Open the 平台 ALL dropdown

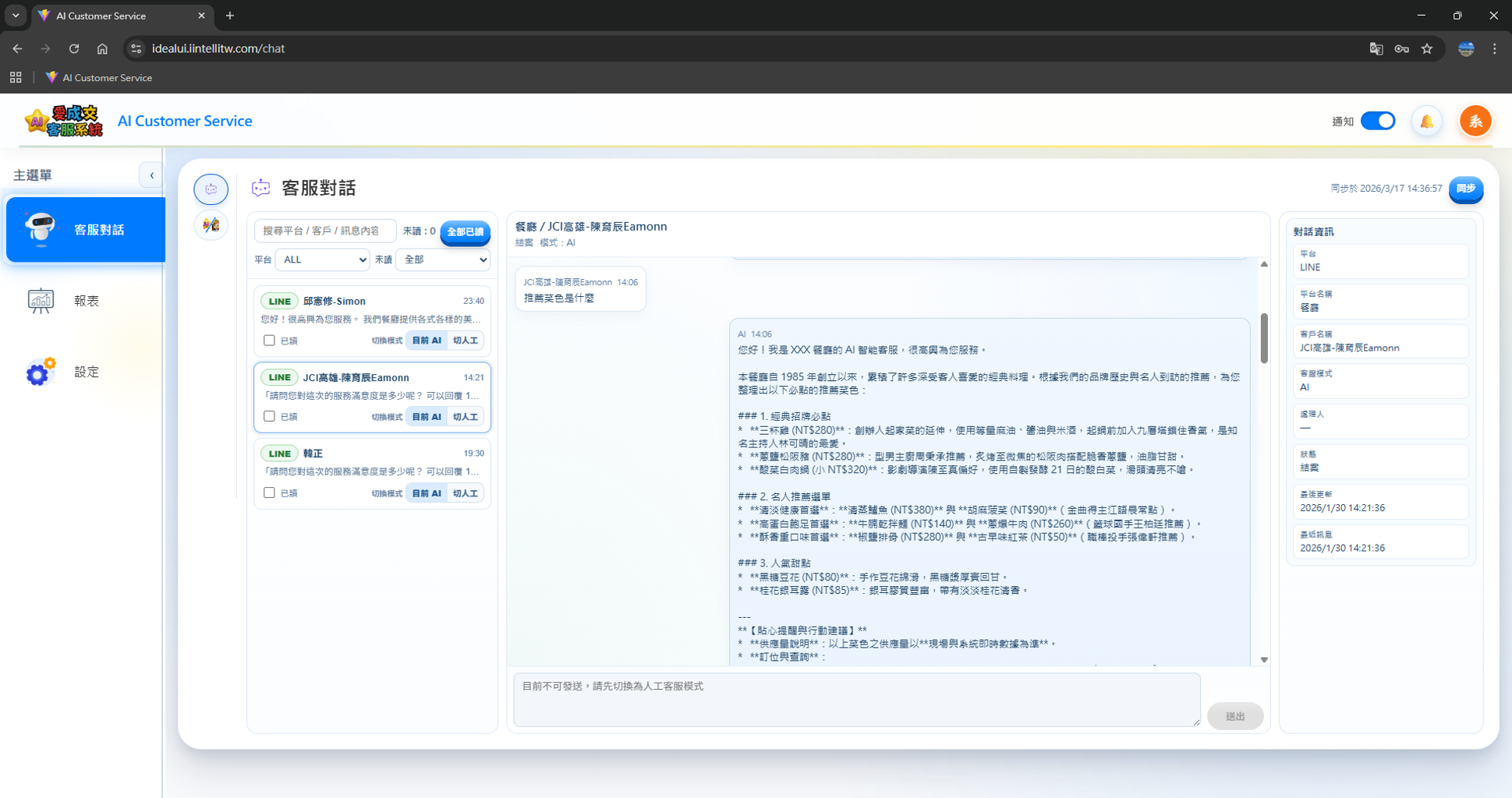(x=322, y=260)
